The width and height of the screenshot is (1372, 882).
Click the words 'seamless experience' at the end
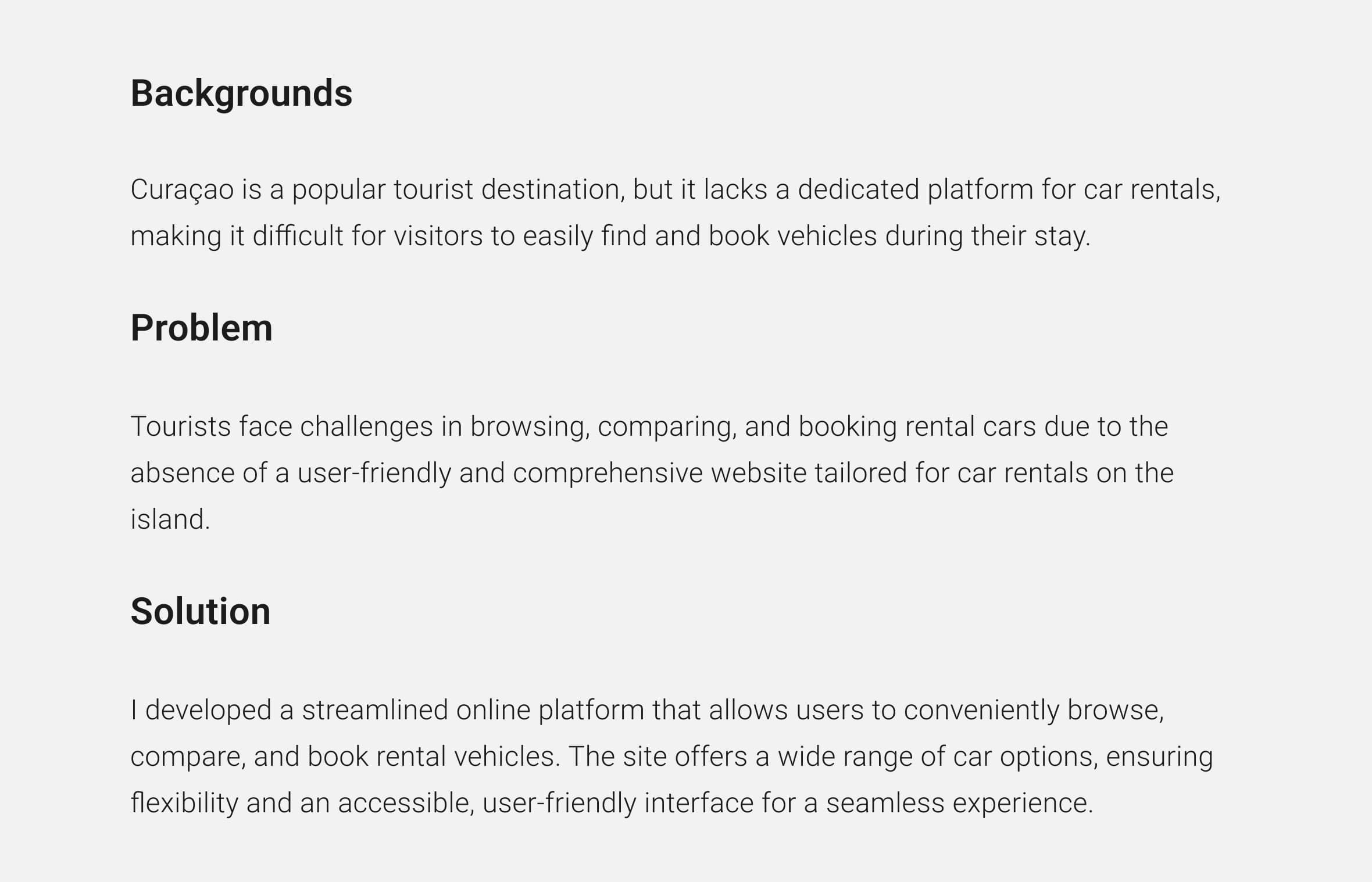pyautogui.click(x=960, y=804)
